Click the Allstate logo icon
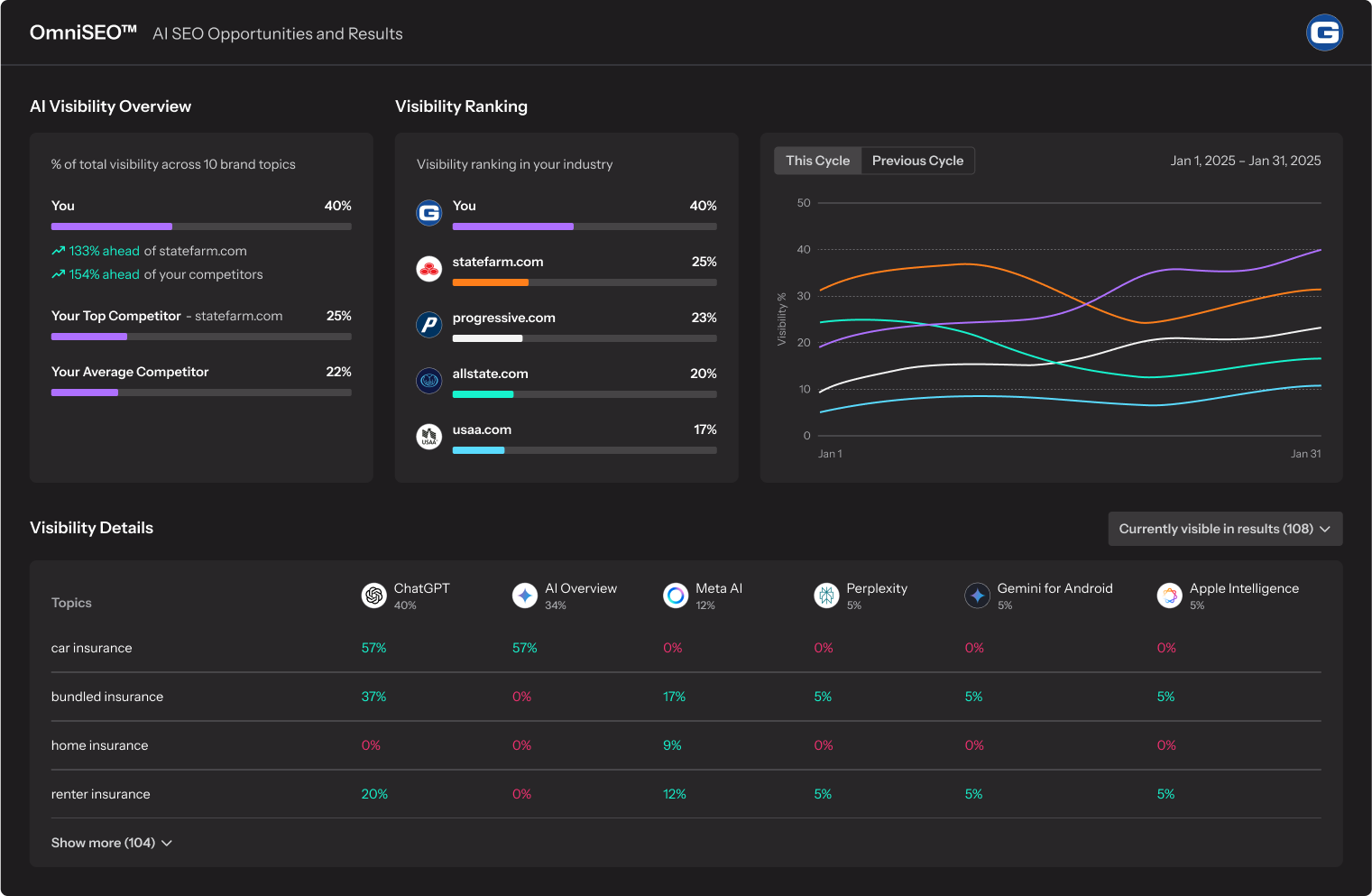This screenshot has width=1372, height=896. click(x=429, y=381)
